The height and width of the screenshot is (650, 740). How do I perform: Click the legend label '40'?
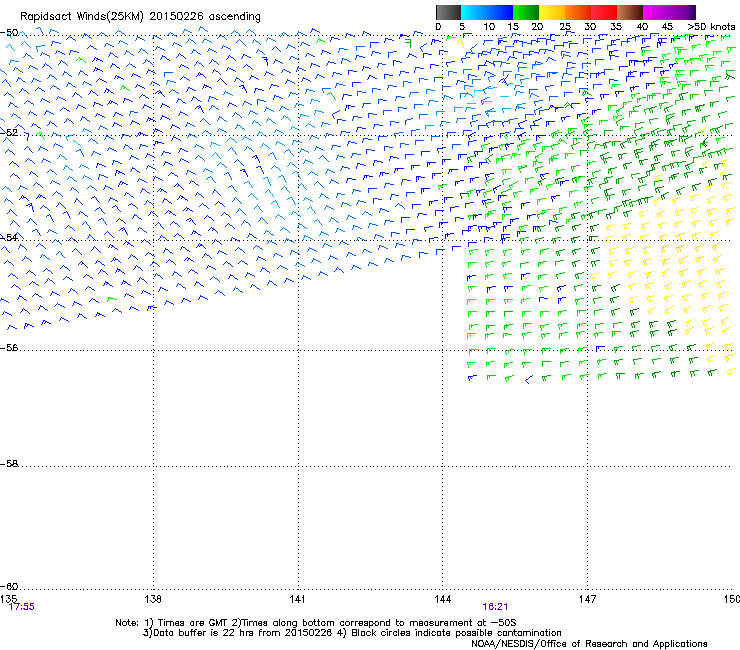point(642,27)
